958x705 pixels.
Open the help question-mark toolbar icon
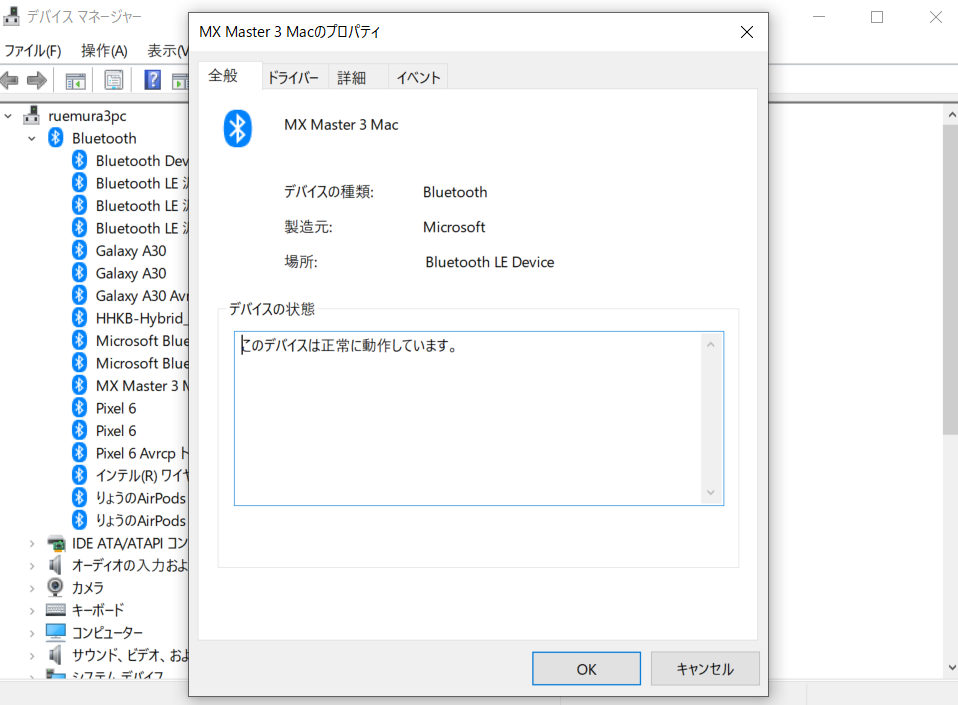pyautogui.click(x=152, y=80)
